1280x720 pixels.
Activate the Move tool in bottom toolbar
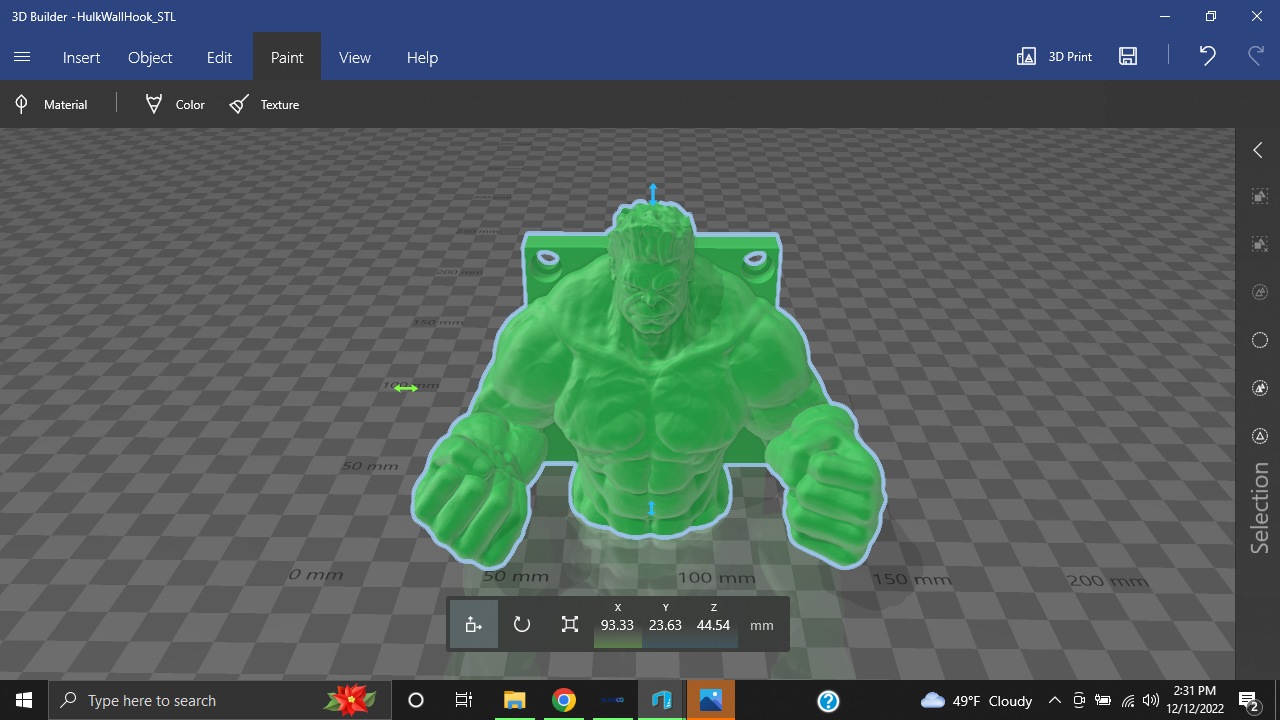(x=474, y=624)
